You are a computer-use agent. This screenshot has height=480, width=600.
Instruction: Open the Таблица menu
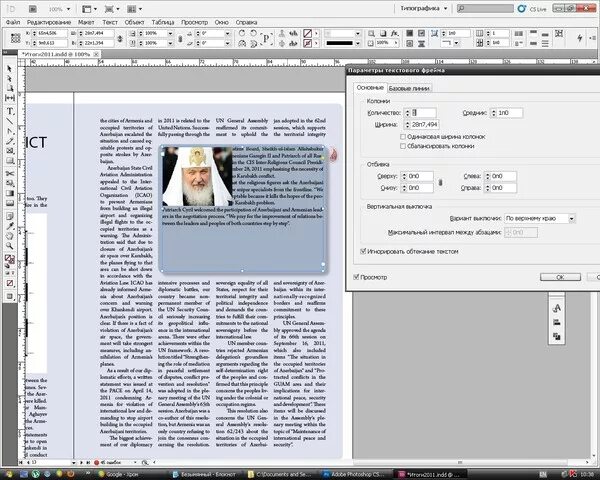click(163, 22)
